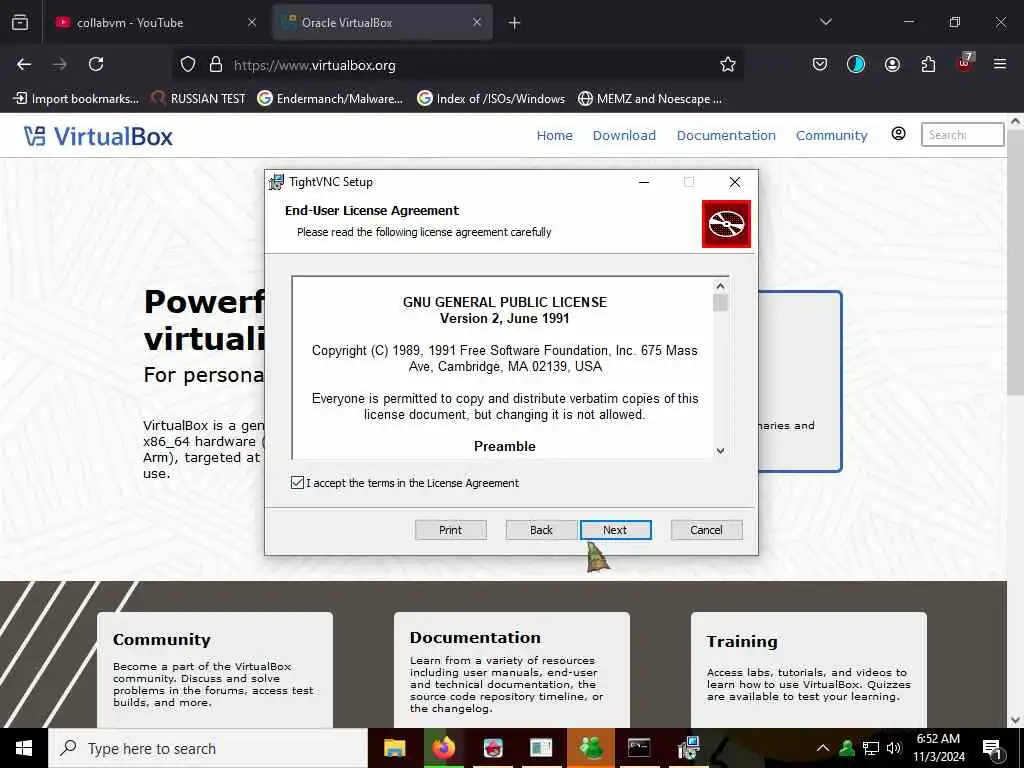This screenshot has width=1024, height=768.
Task: Cancel the TightVNC Setup
Action: pos(707,530)
